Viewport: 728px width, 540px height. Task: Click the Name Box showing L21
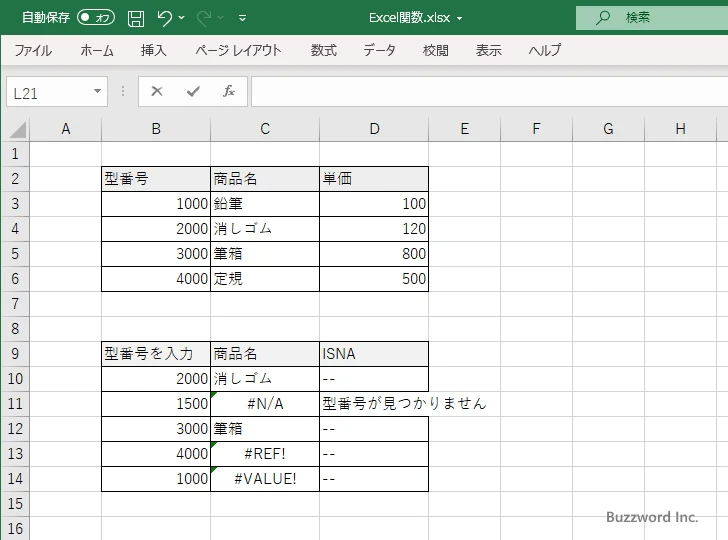[x=48, y=92]
